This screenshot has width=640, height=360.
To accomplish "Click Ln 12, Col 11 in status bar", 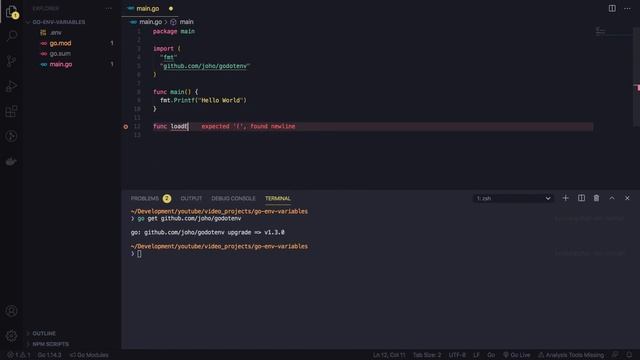I will [389, 355].
